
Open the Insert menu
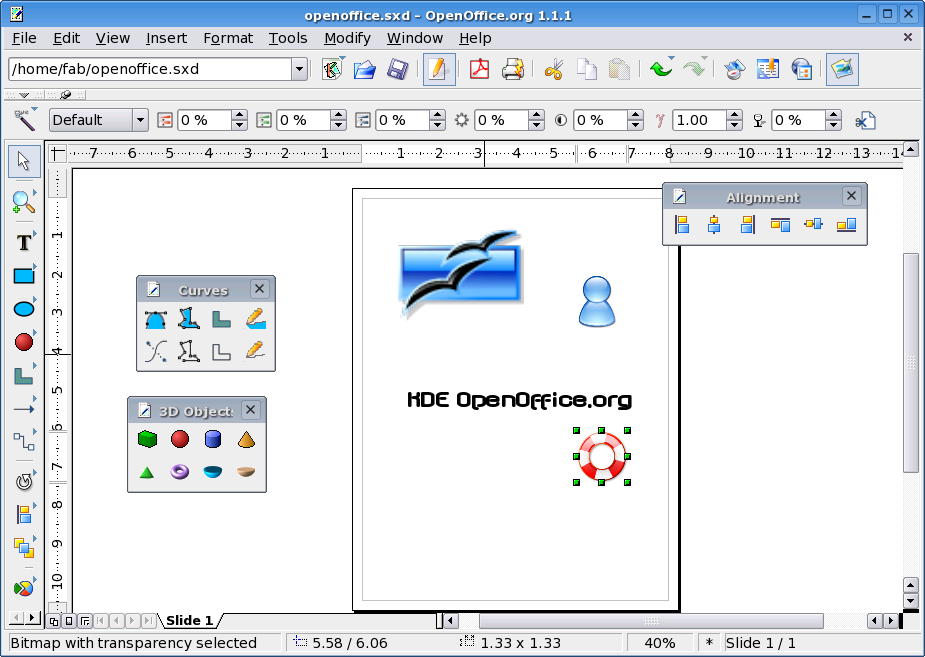166,38
